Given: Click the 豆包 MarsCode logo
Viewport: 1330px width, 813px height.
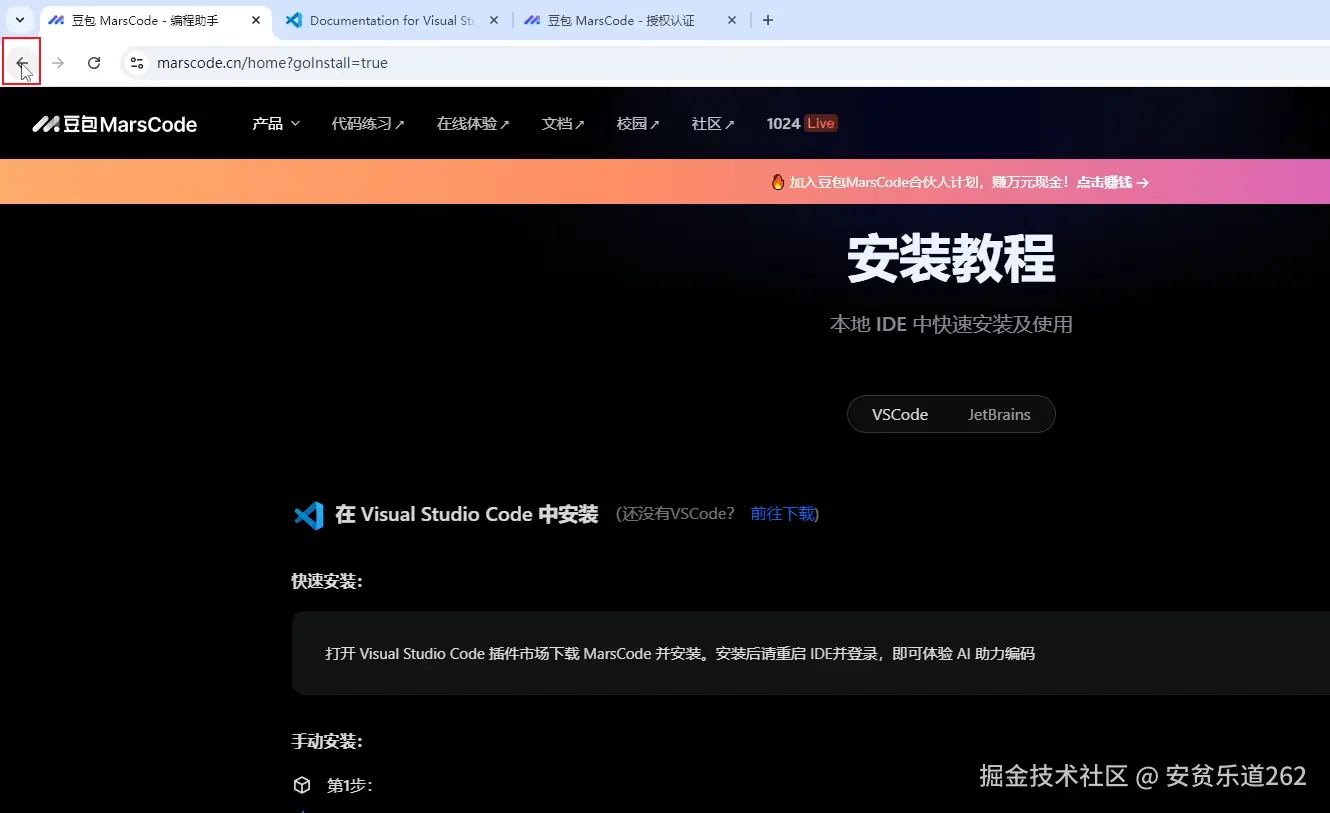Looking at the screenshot, I should point(114,124).
